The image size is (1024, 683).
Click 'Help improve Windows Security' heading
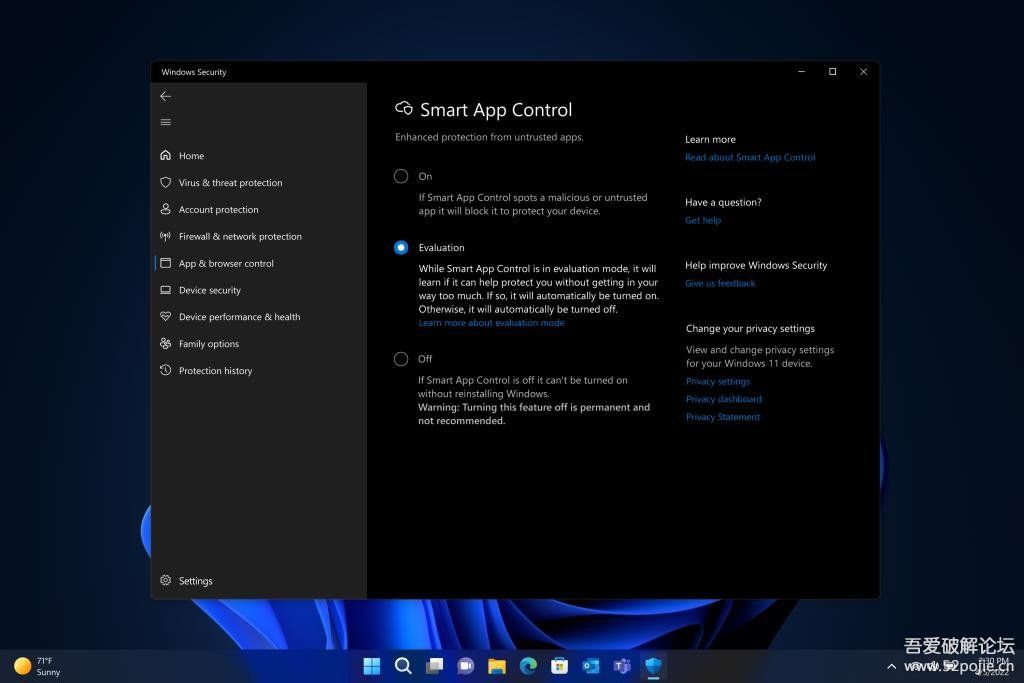click(x=756, y=265)
